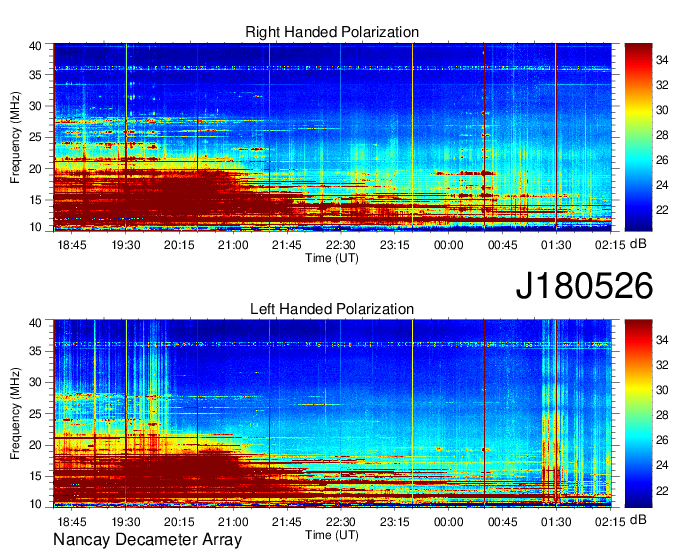Click the 34 value on upper color bar
Viewport: 680px width, 552px height.
662,60
